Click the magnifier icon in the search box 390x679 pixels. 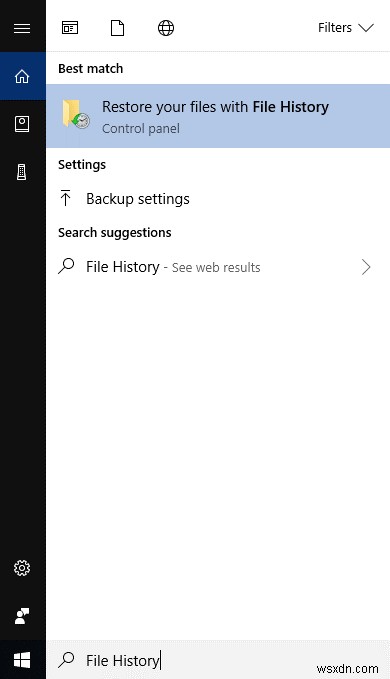66,660
